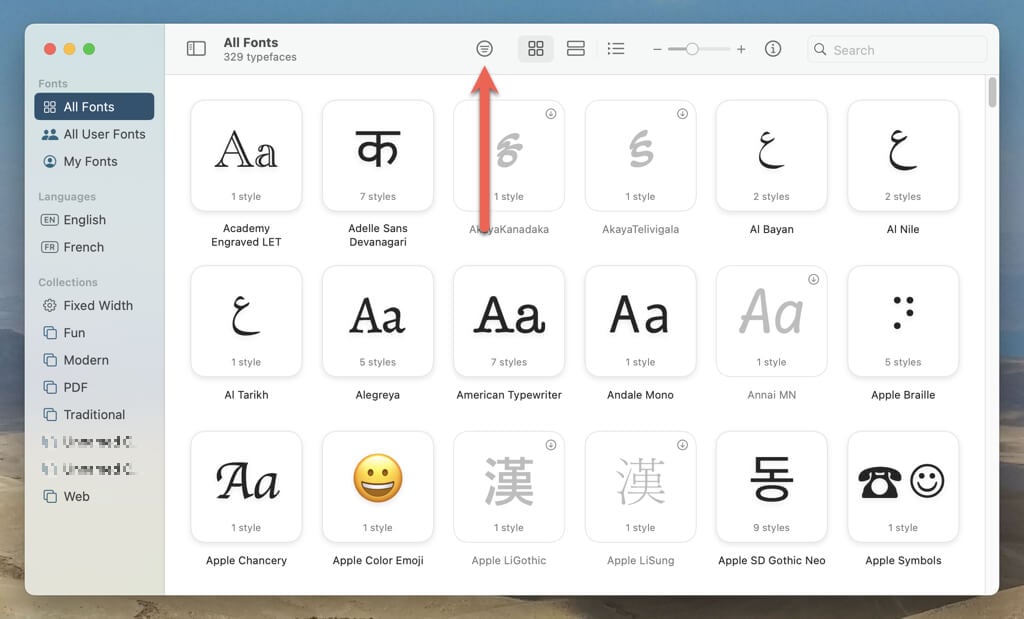Select the Alegreya font card
The height and width of the screenshot is (619, 1024).
point(377,321)
